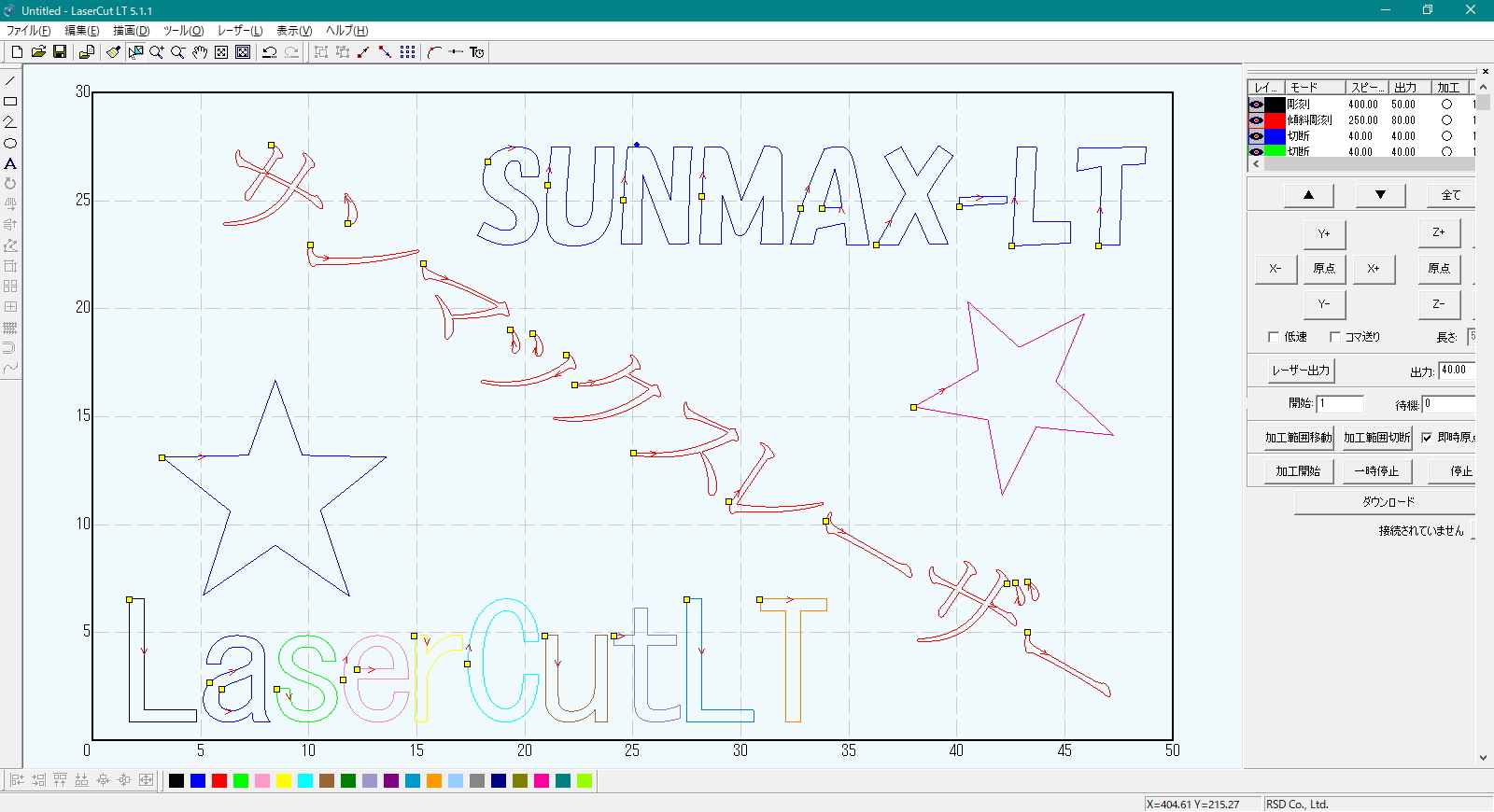The width and height of the screenshot is (1494, 812).
Task: Open the 描画(D) menu
Action: point(132,31)
